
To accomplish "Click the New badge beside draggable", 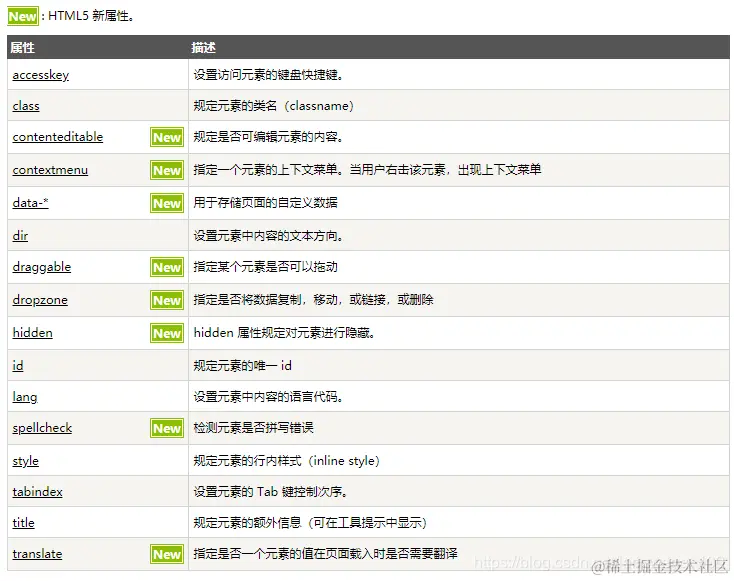I will pos(167,267).
